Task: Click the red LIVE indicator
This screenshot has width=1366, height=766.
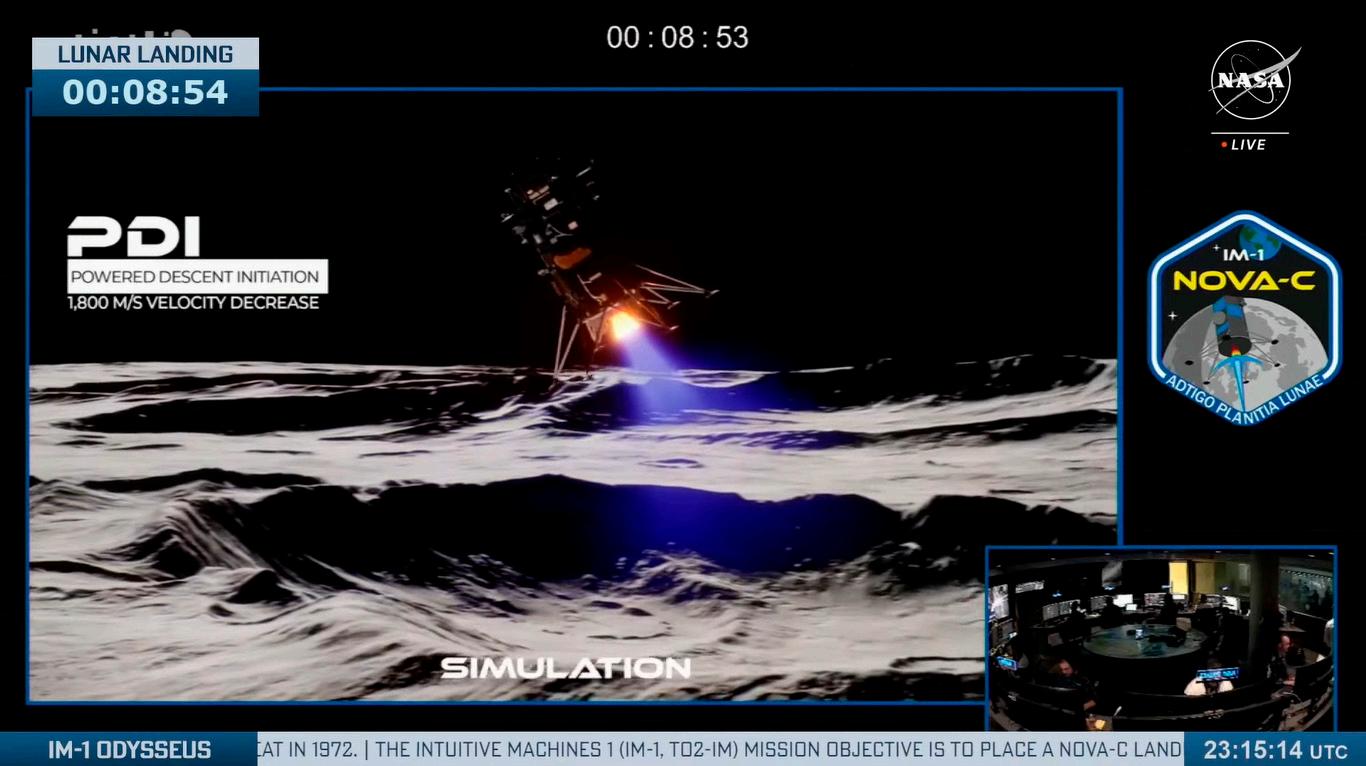Action: tap(1244, 145)
